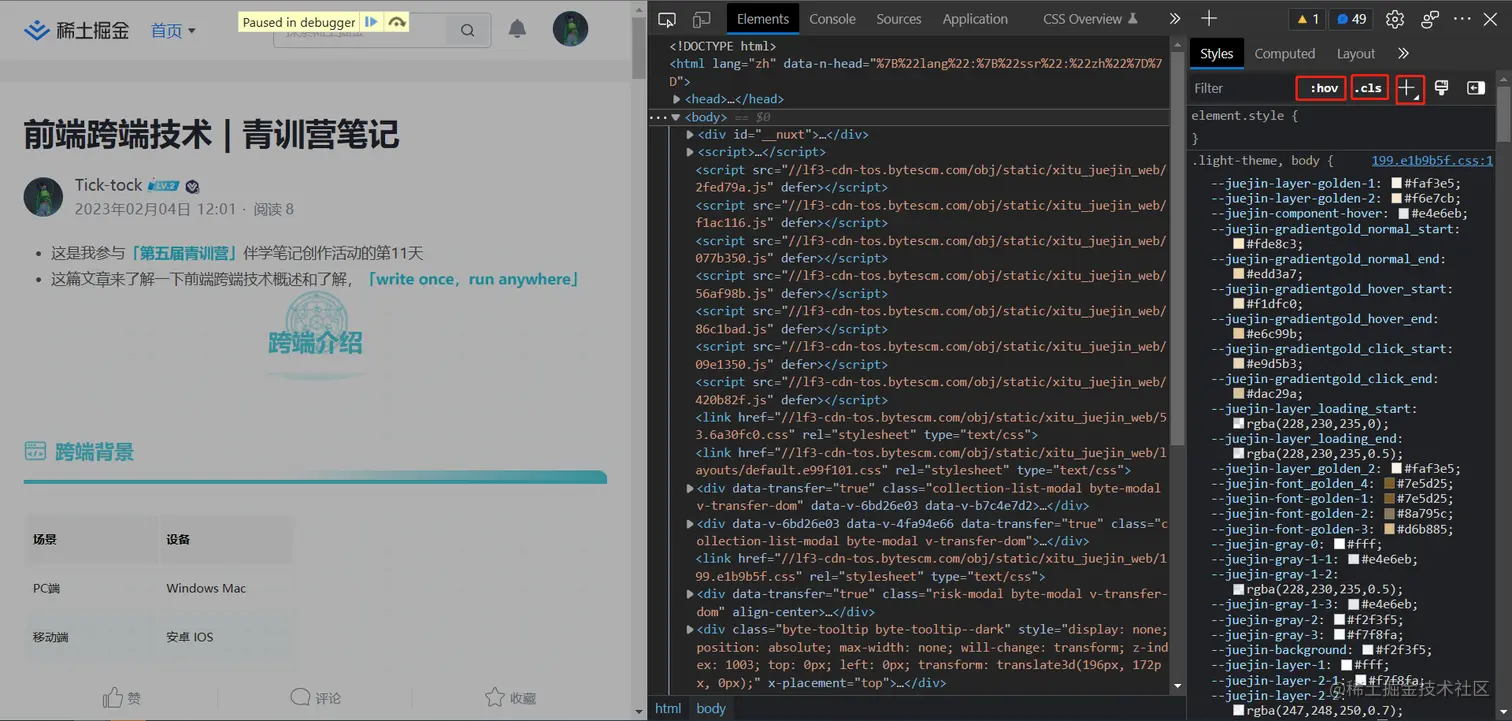Click the LV.2 level badge

tap(163, 186)
